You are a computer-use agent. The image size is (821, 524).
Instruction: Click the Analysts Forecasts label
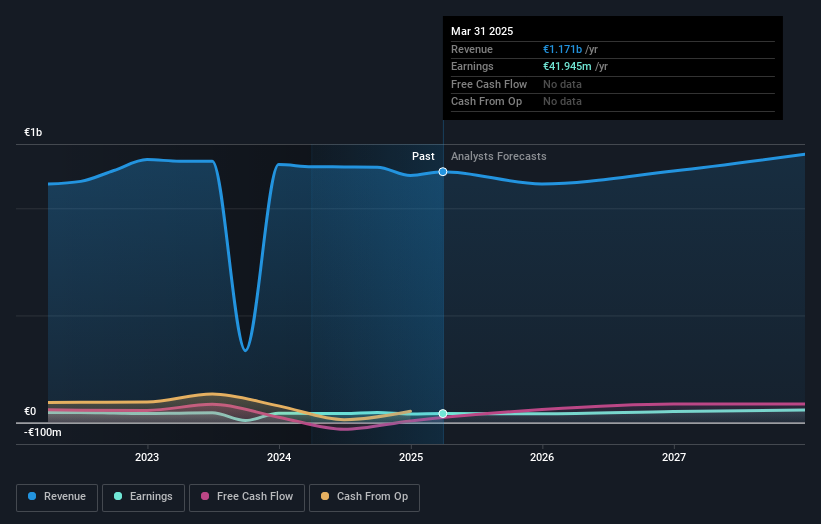[498, 157]
